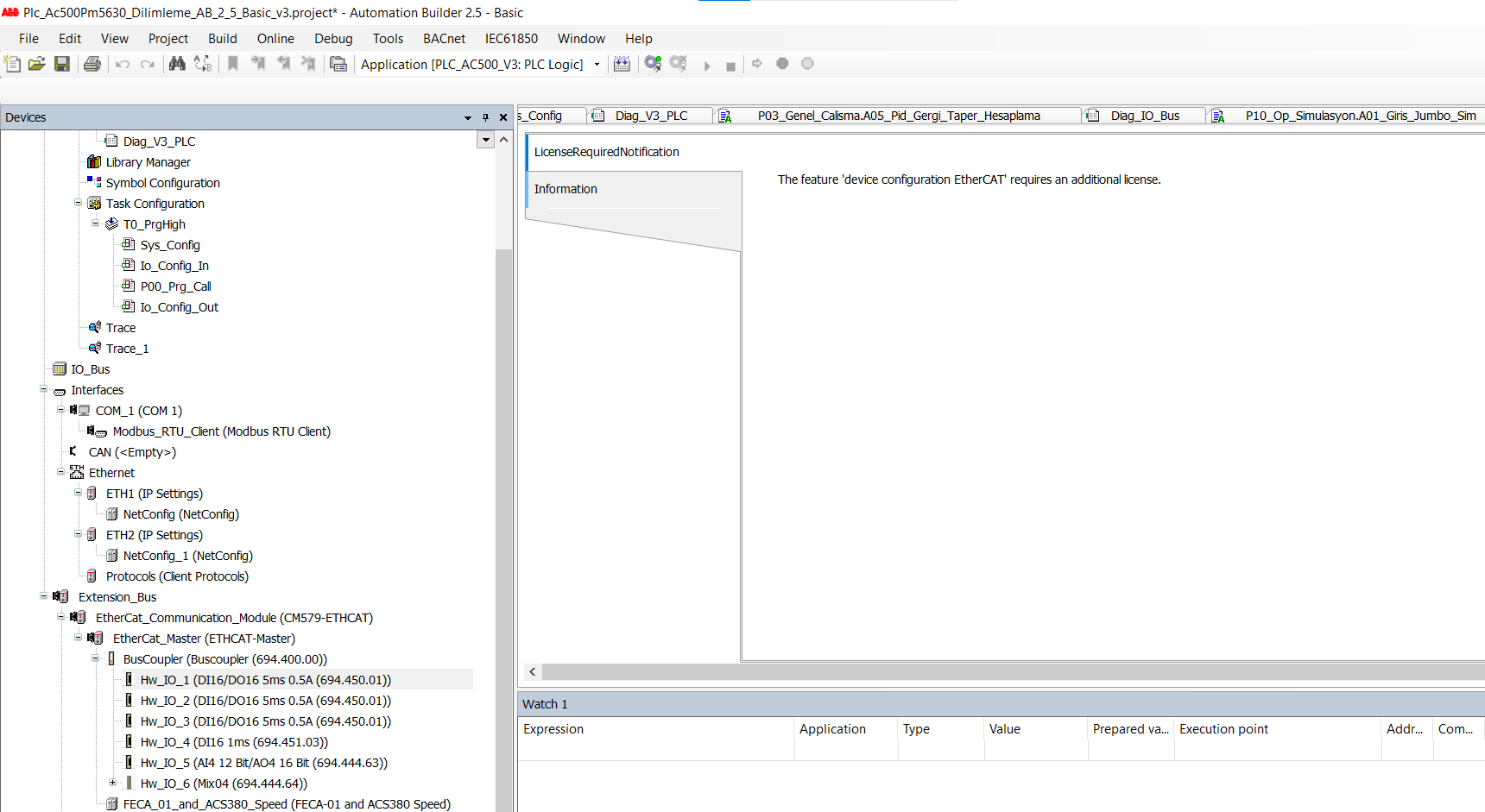Viewport: 1485px width, 812px height.
Task: Click the CAN interface icon
Action: [x=73, y=451]
